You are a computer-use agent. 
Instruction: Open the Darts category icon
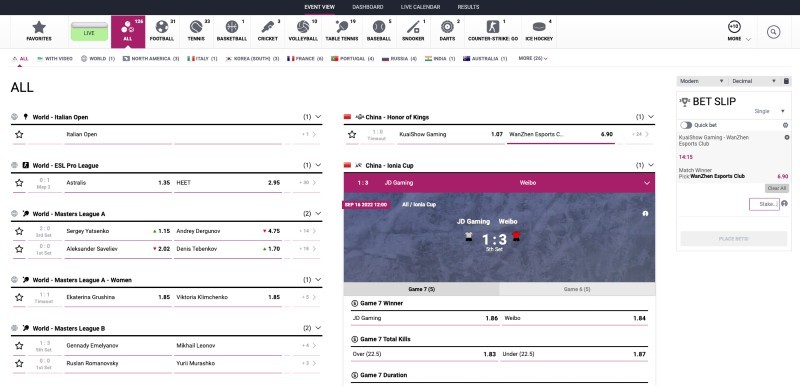click(447, 27)
